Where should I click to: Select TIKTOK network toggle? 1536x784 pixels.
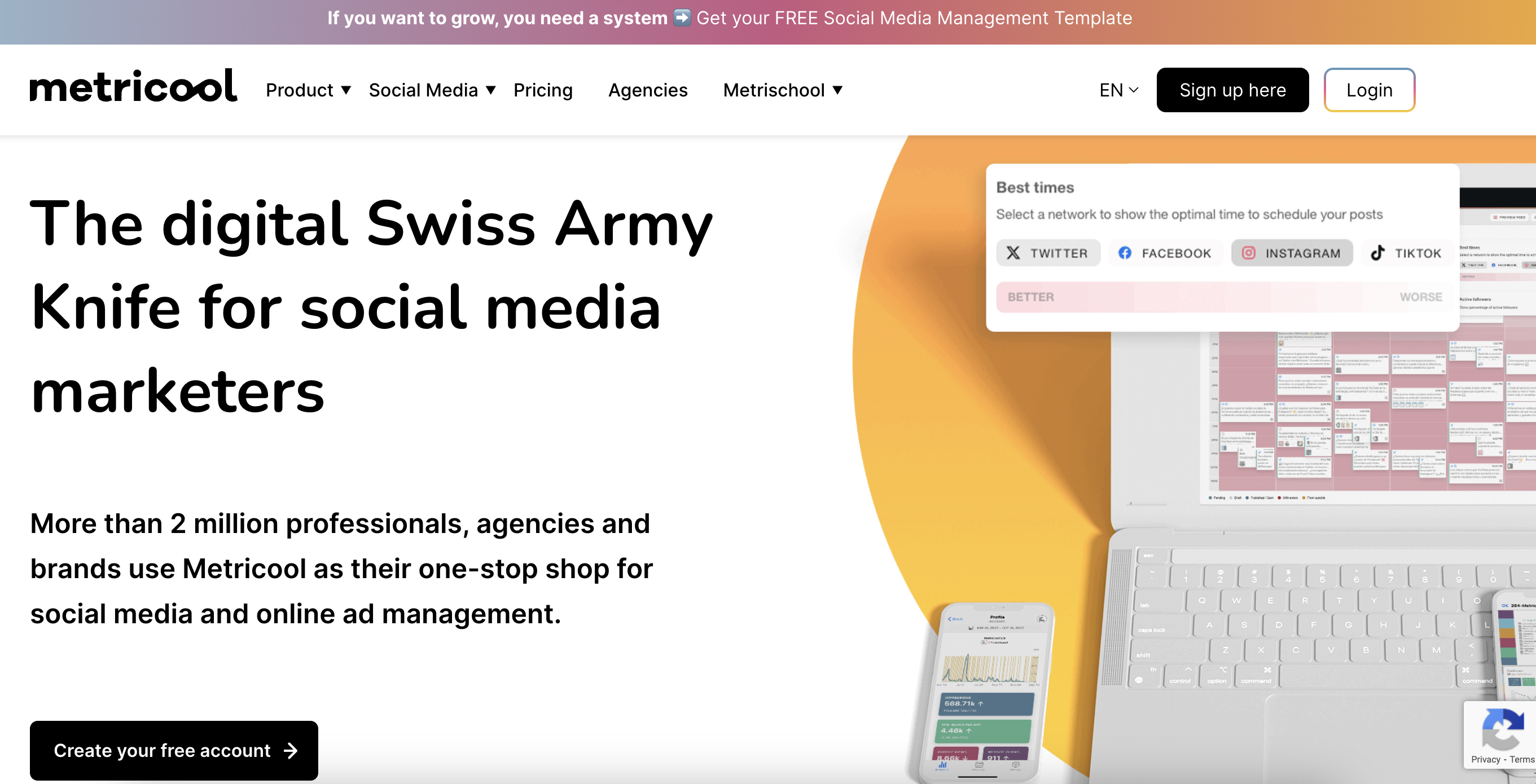pyautogui.click(x=1406, y=253)
